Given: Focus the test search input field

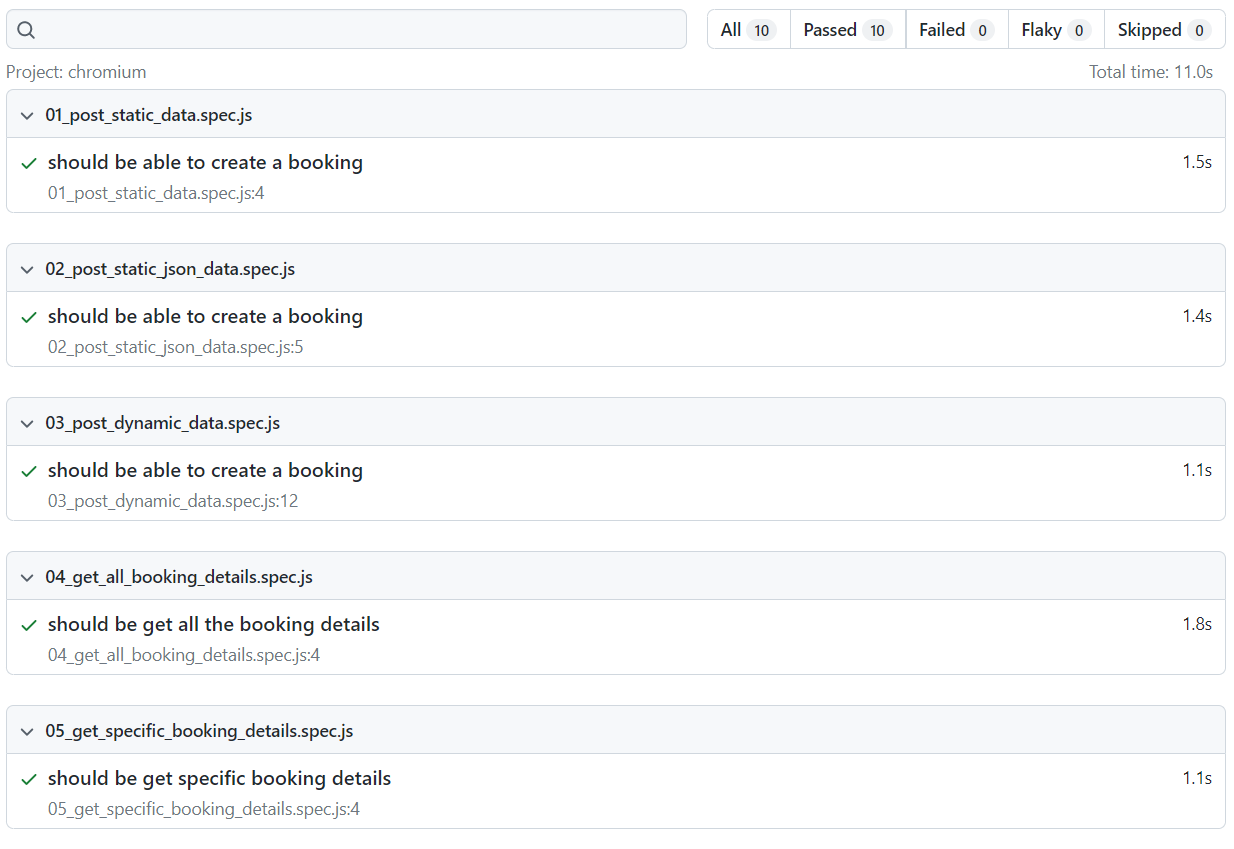Looking at the screenshot, I should [x=360, y=30].
